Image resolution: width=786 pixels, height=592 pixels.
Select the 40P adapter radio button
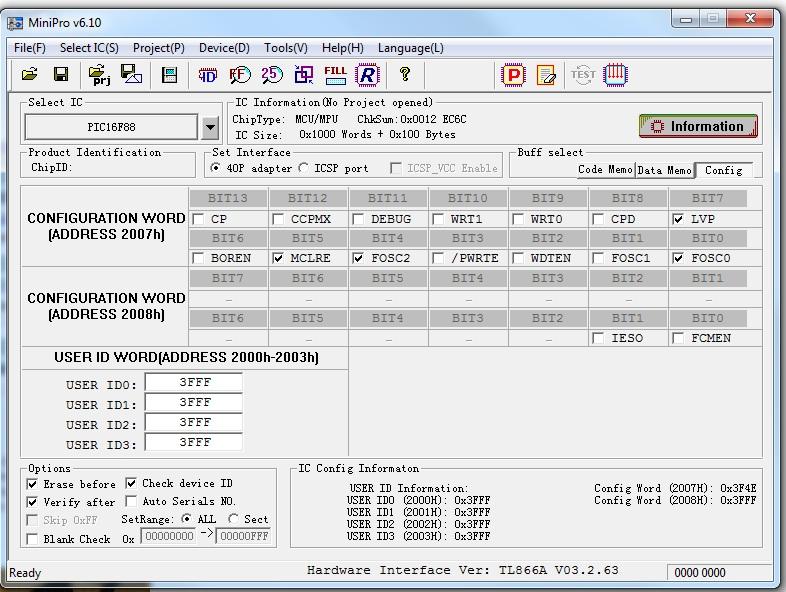[216, 168]
